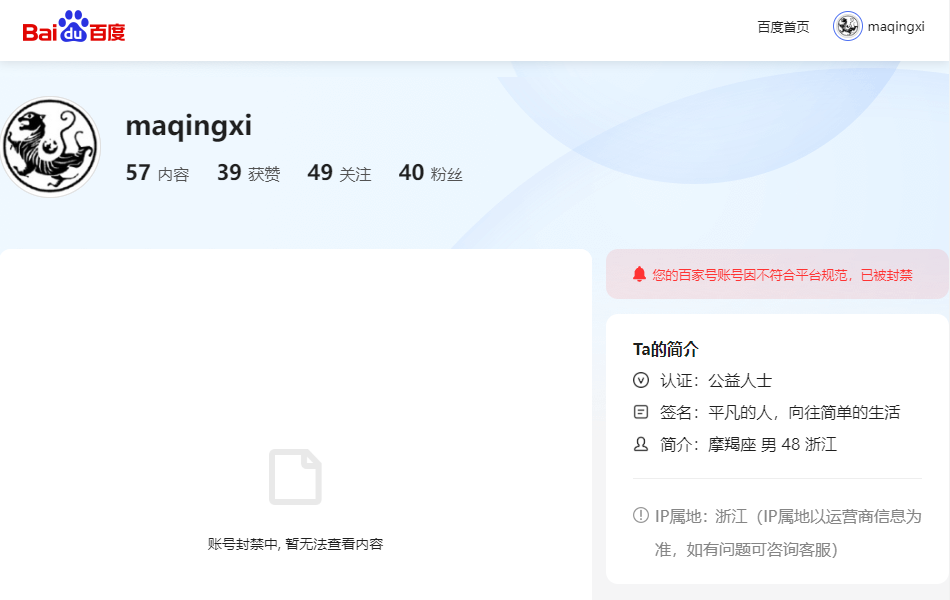Screen dimensions: 950x600
Task: Click the 认证 verification badge icon
Action: (641, 380)
